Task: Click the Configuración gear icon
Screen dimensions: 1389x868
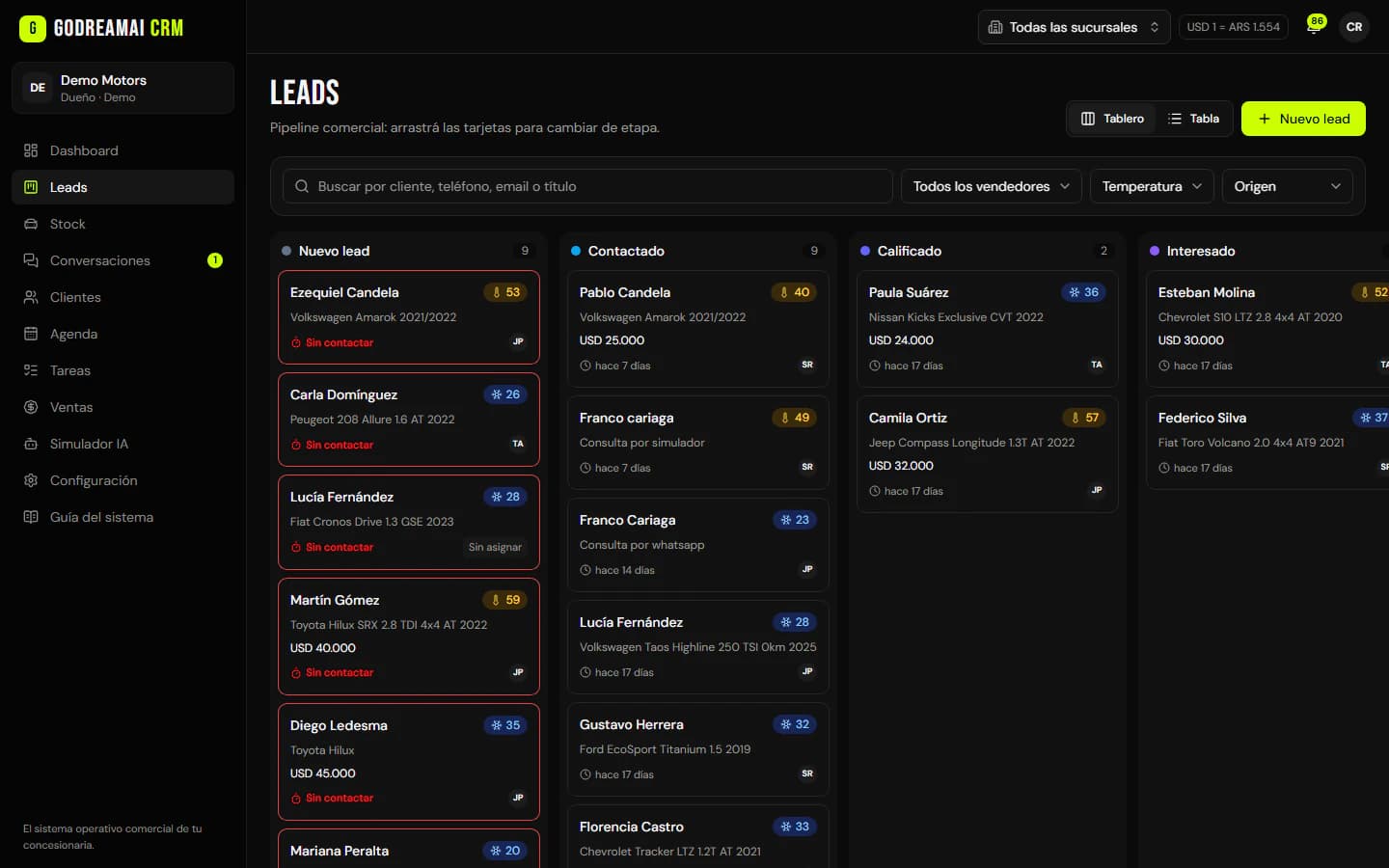Action: 31,480
